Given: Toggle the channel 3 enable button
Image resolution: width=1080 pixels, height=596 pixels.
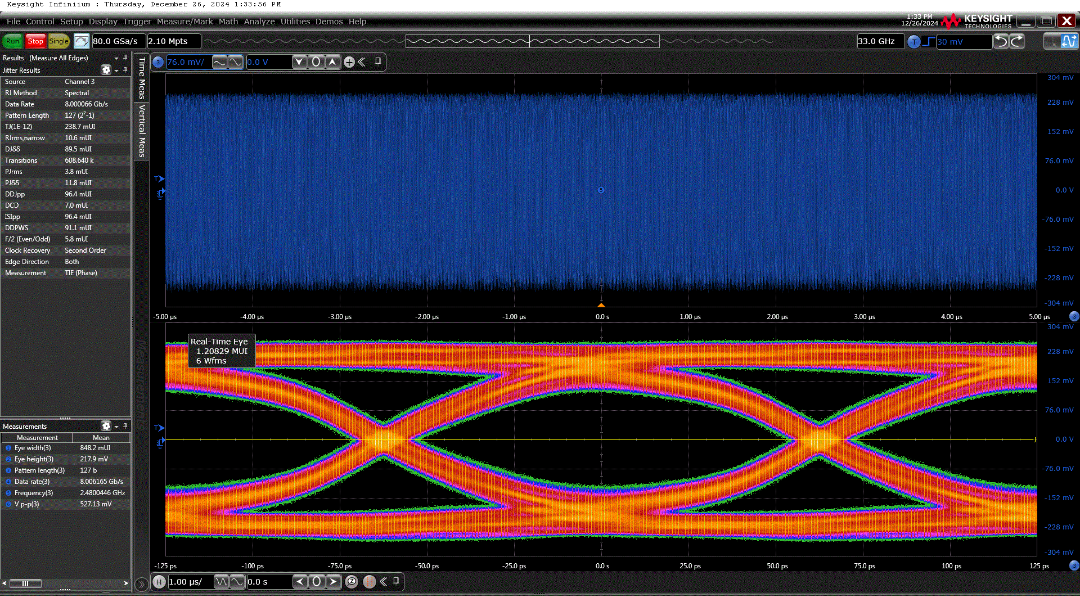Looking at the screenshot, I should click(158, 62).
